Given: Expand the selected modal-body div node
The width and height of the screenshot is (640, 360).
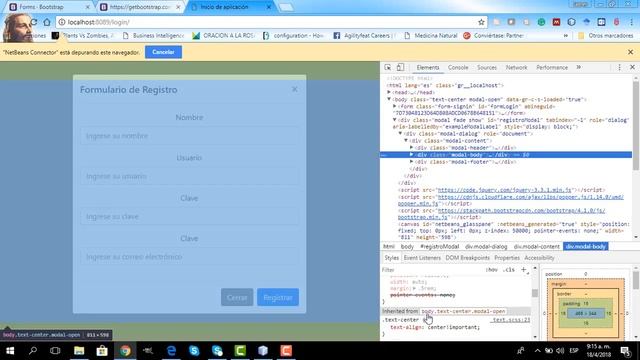Looking at the screenshot, I should [x=411, y=155].
